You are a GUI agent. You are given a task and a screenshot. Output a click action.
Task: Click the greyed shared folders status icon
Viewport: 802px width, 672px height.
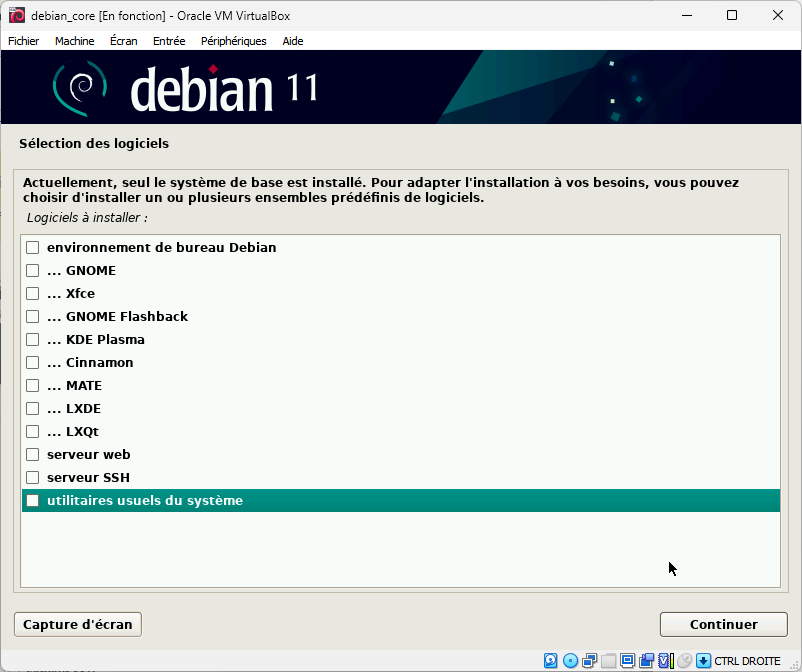pos(608,661)
